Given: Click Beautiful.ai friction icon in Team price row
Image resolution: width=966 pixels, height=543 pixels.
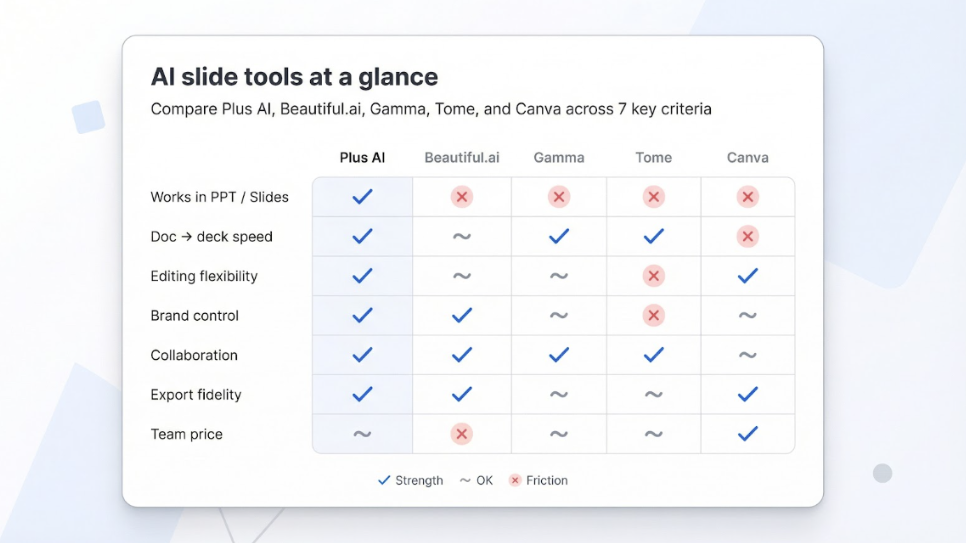Looking at the screenshot, I should [x=461, y=434].
